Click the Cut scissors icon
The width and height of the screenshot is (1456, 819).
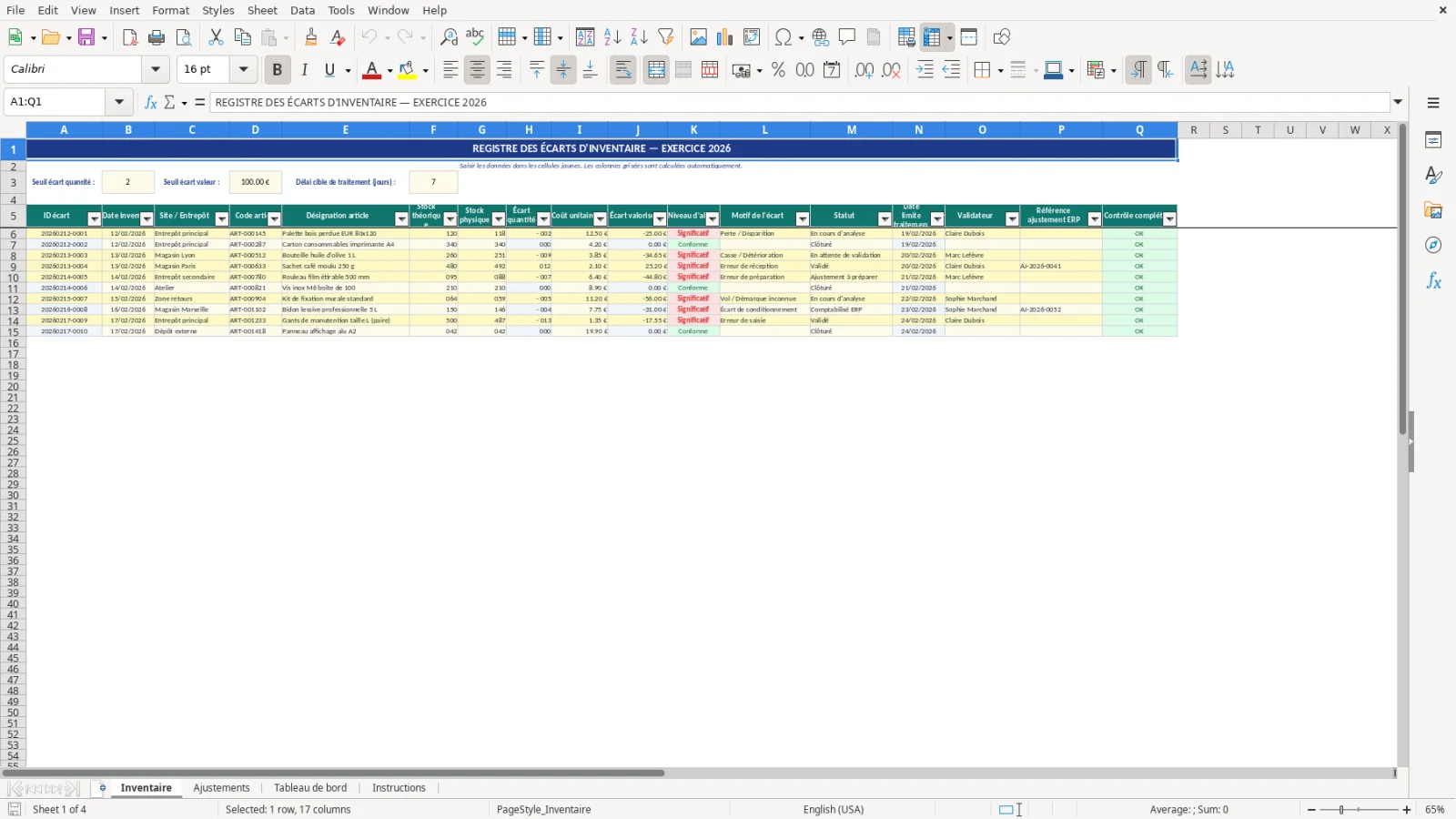[x=216, y=37]
